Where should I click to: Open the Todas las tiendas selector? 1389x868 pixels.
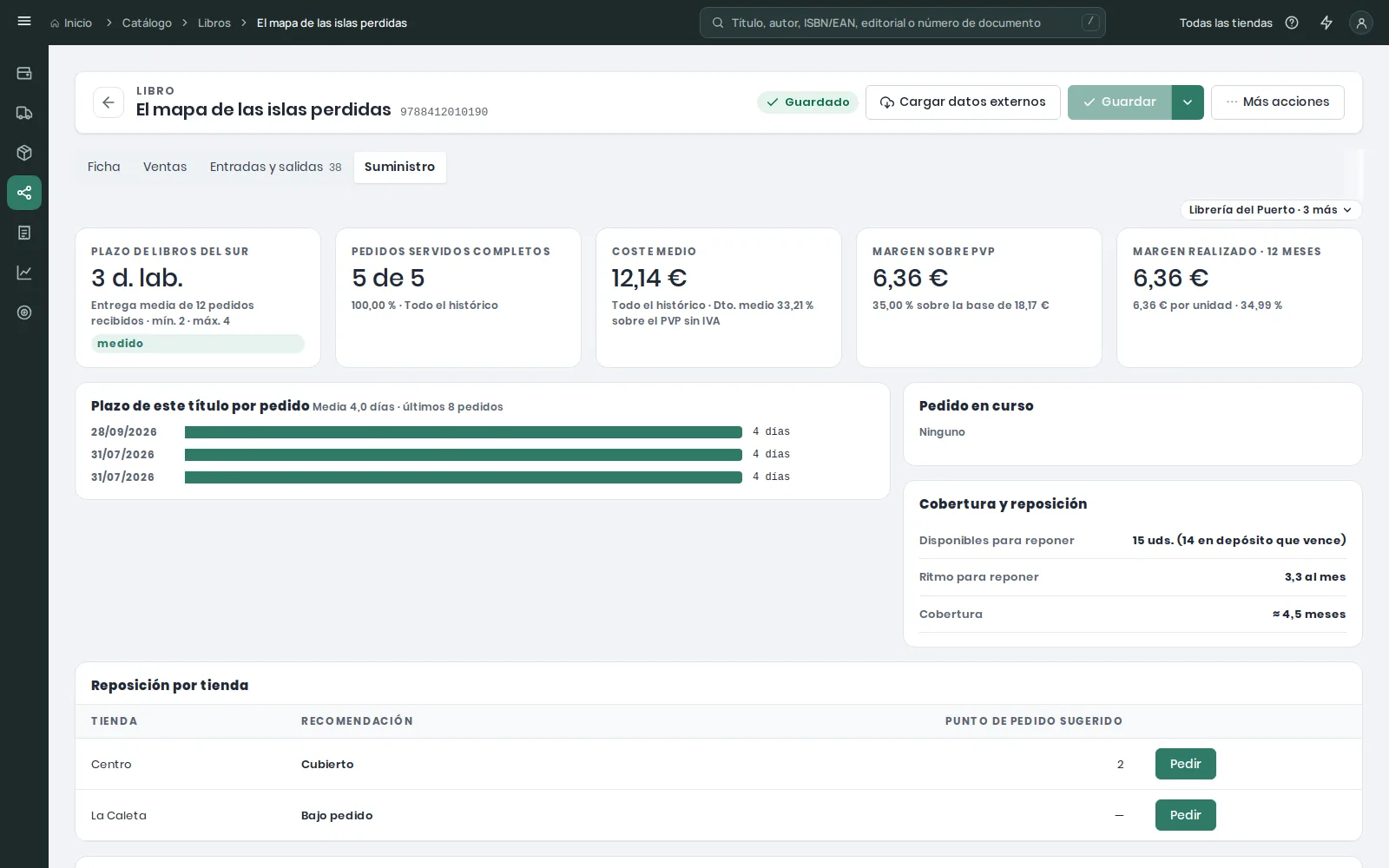point(1226,23)
